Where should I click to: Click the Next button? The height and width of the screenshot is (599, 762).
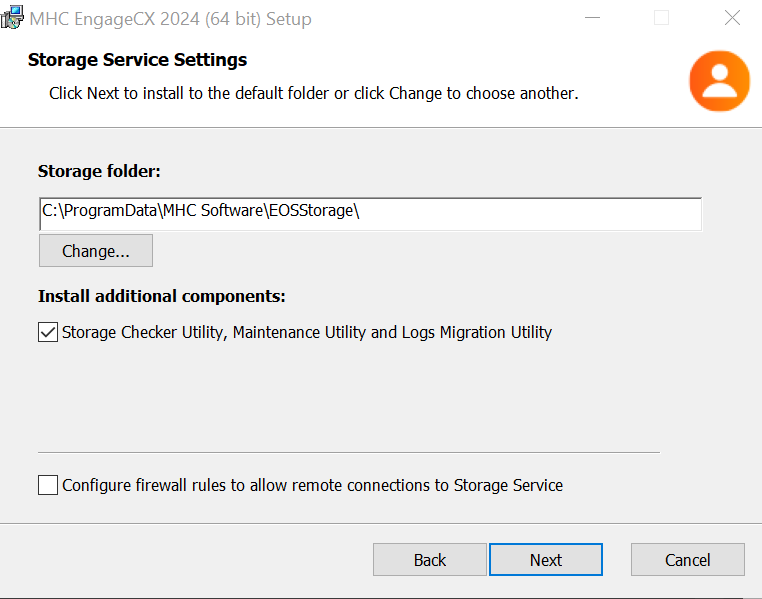click(x=546, y=560)
